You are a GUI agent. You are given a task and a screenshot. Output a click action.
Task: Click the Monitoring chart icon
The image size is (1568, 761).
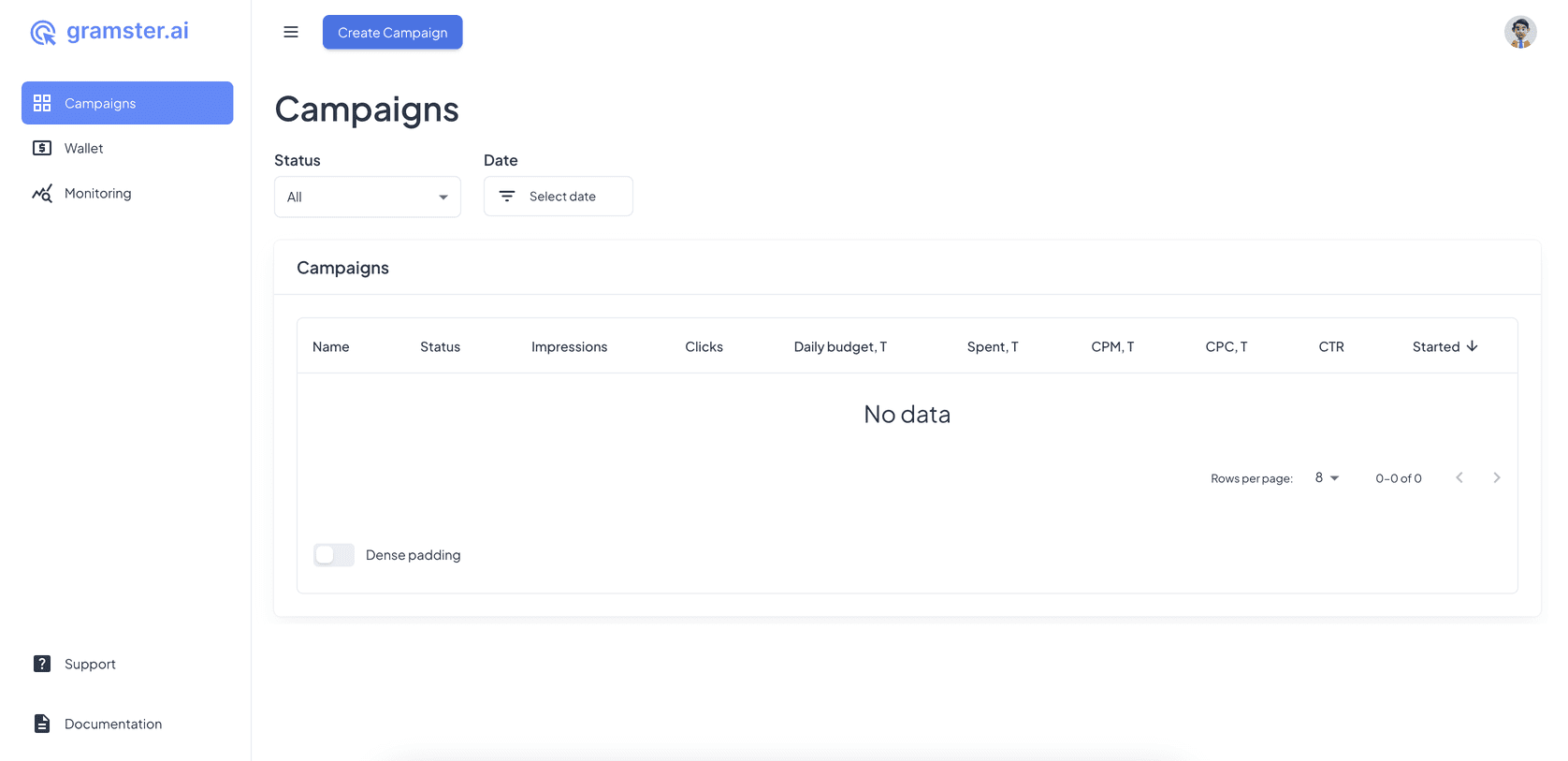tap(42, 194)
